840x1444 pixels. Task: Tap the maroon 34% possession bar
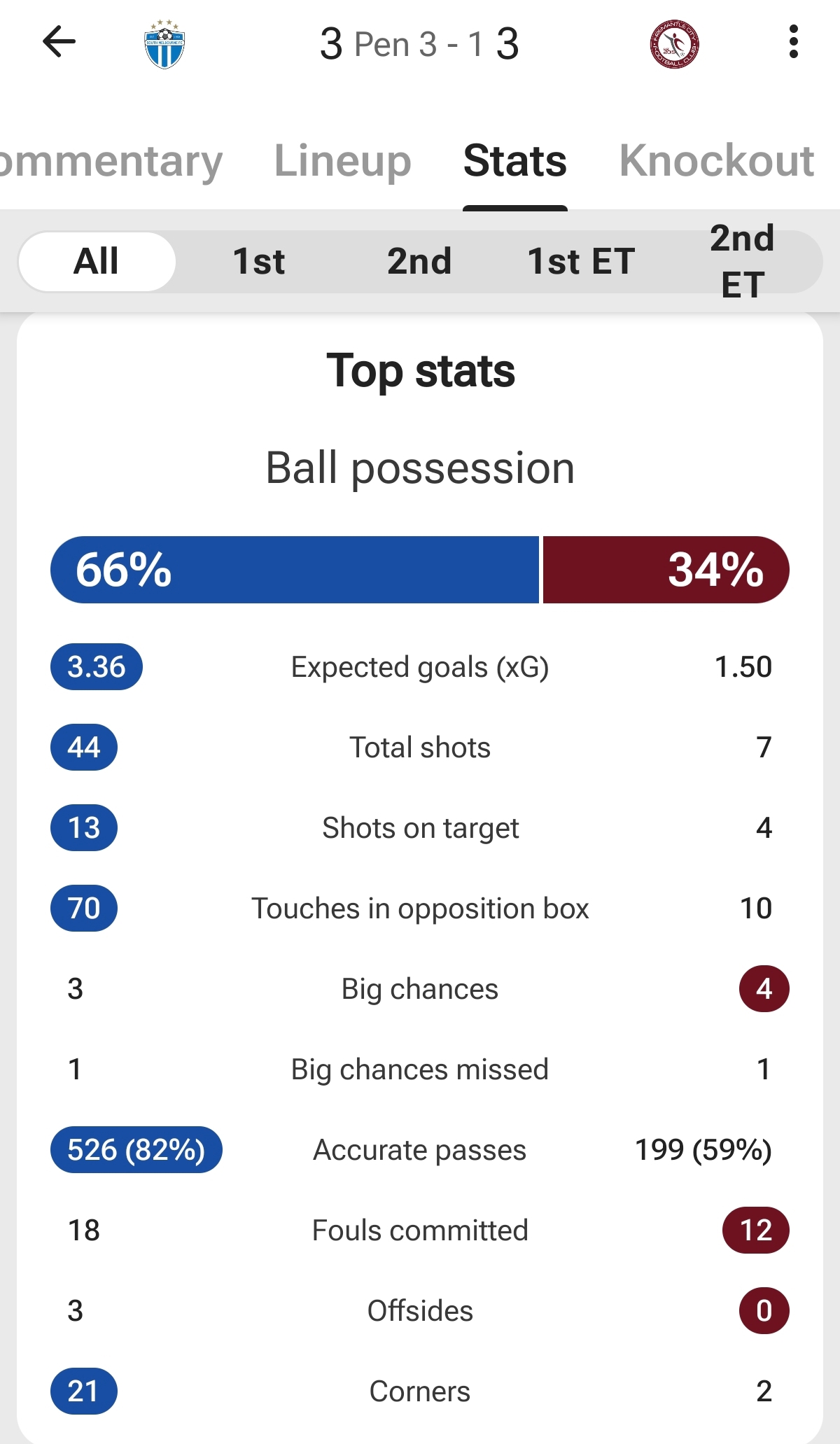coord(666,569)
